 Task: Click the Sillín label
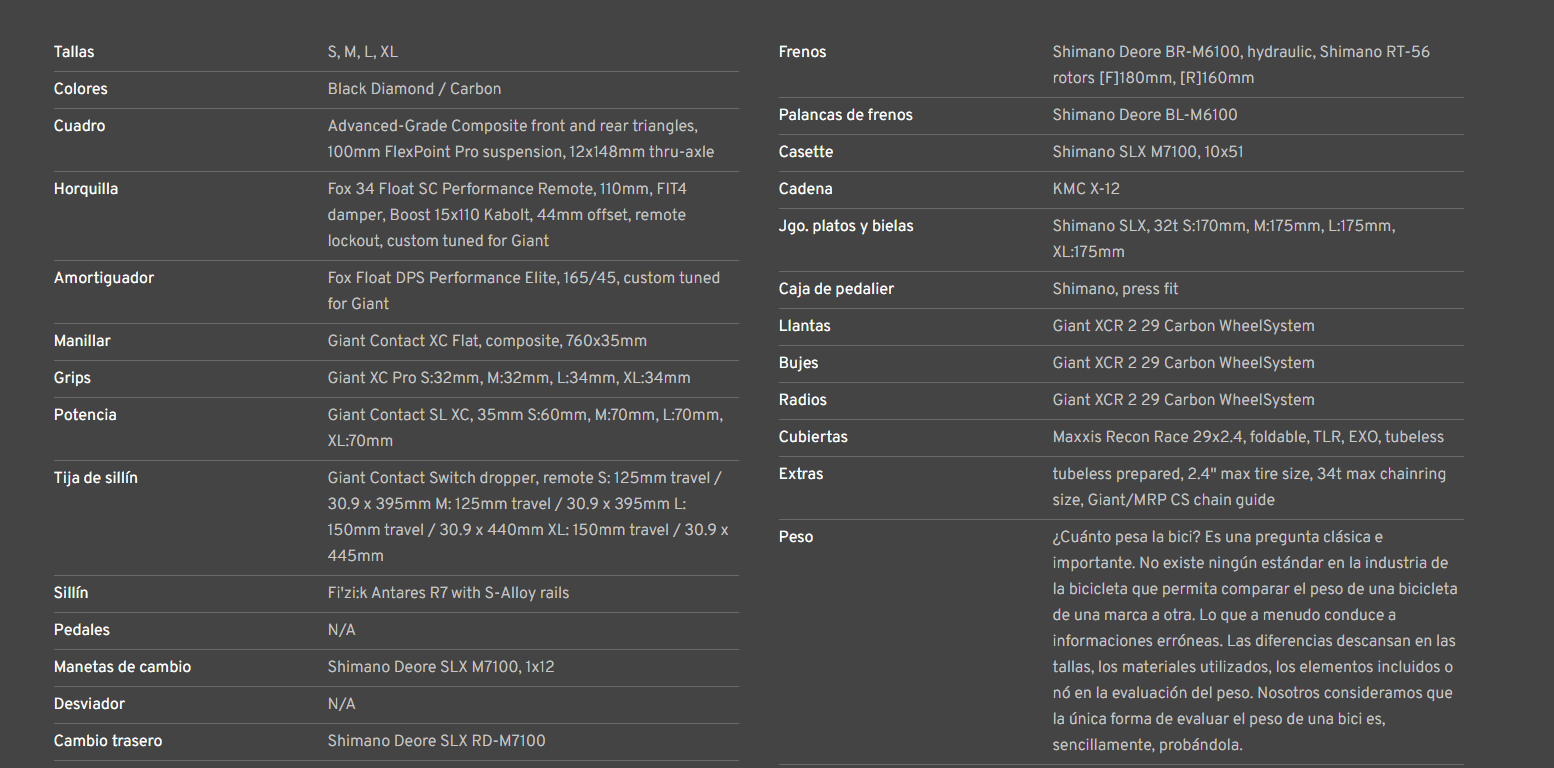tap(71, 593)
